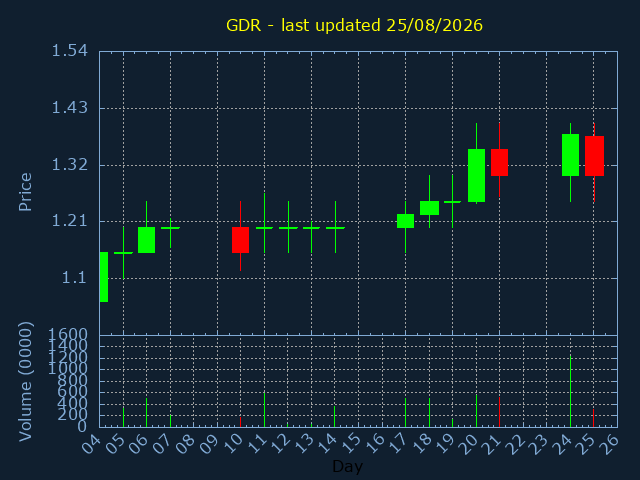Click the x-axis day label 22

coord(516,444)
